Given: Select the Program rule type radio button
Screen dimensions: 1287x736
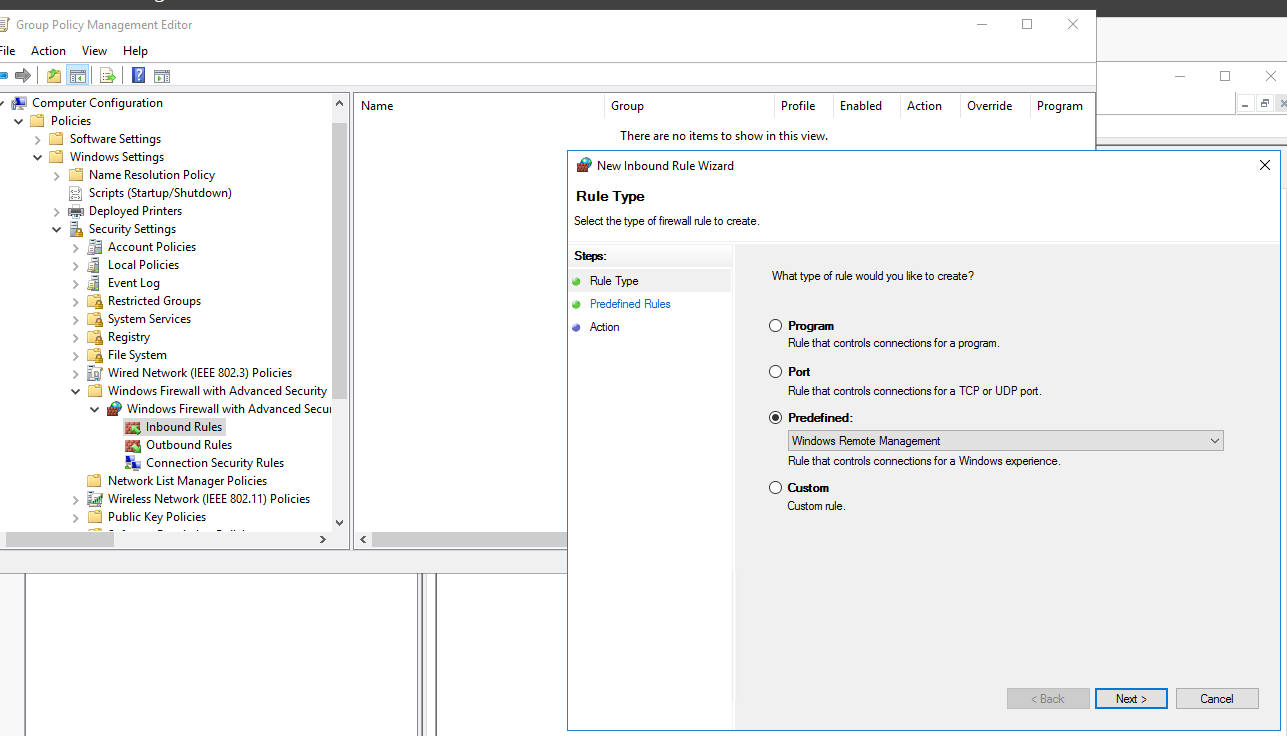Looking at the screenshot, I should click(775, 326).
